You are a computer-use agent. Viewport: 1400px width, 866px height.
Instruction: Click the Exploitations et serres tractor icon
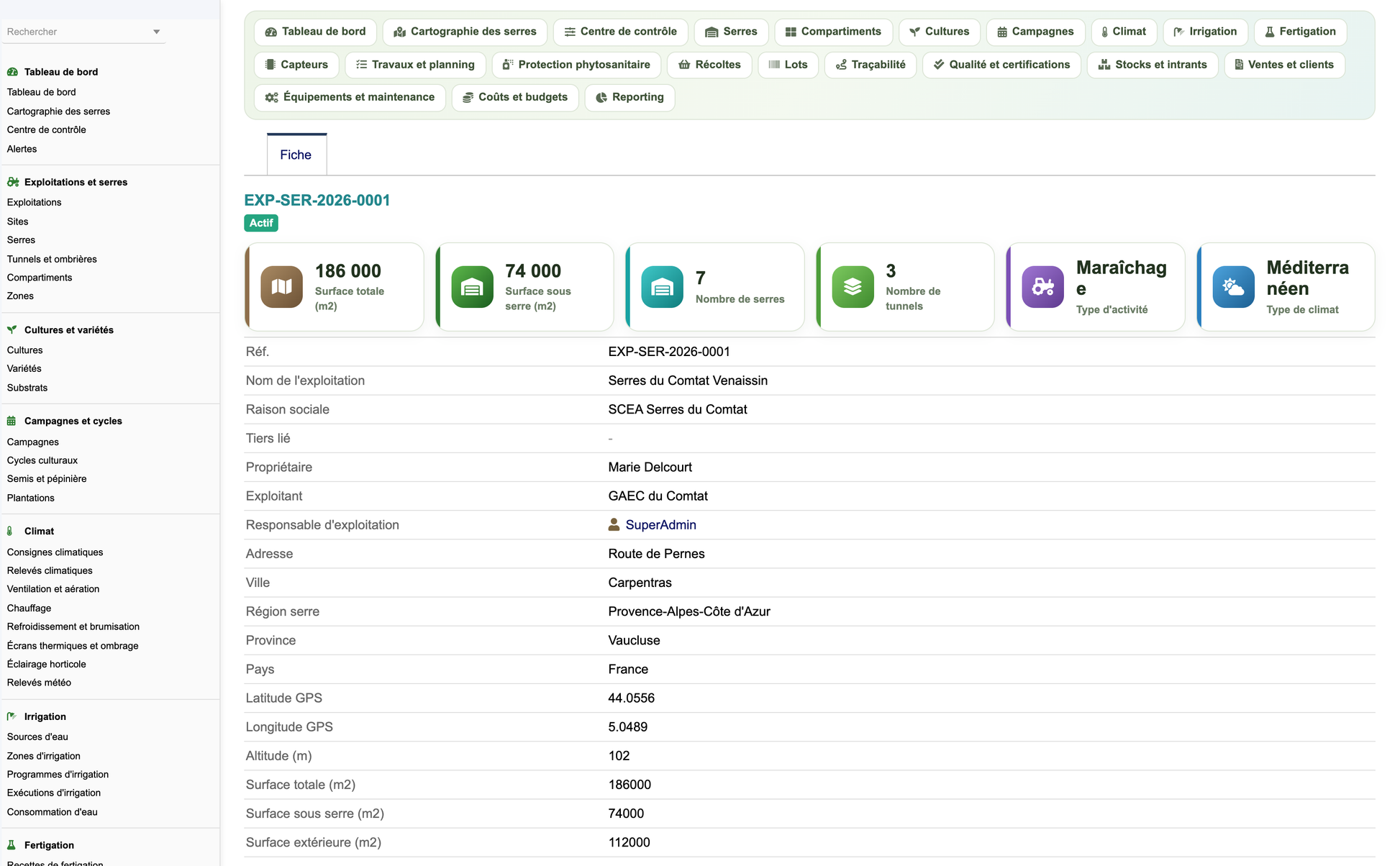tap(12, 182)
